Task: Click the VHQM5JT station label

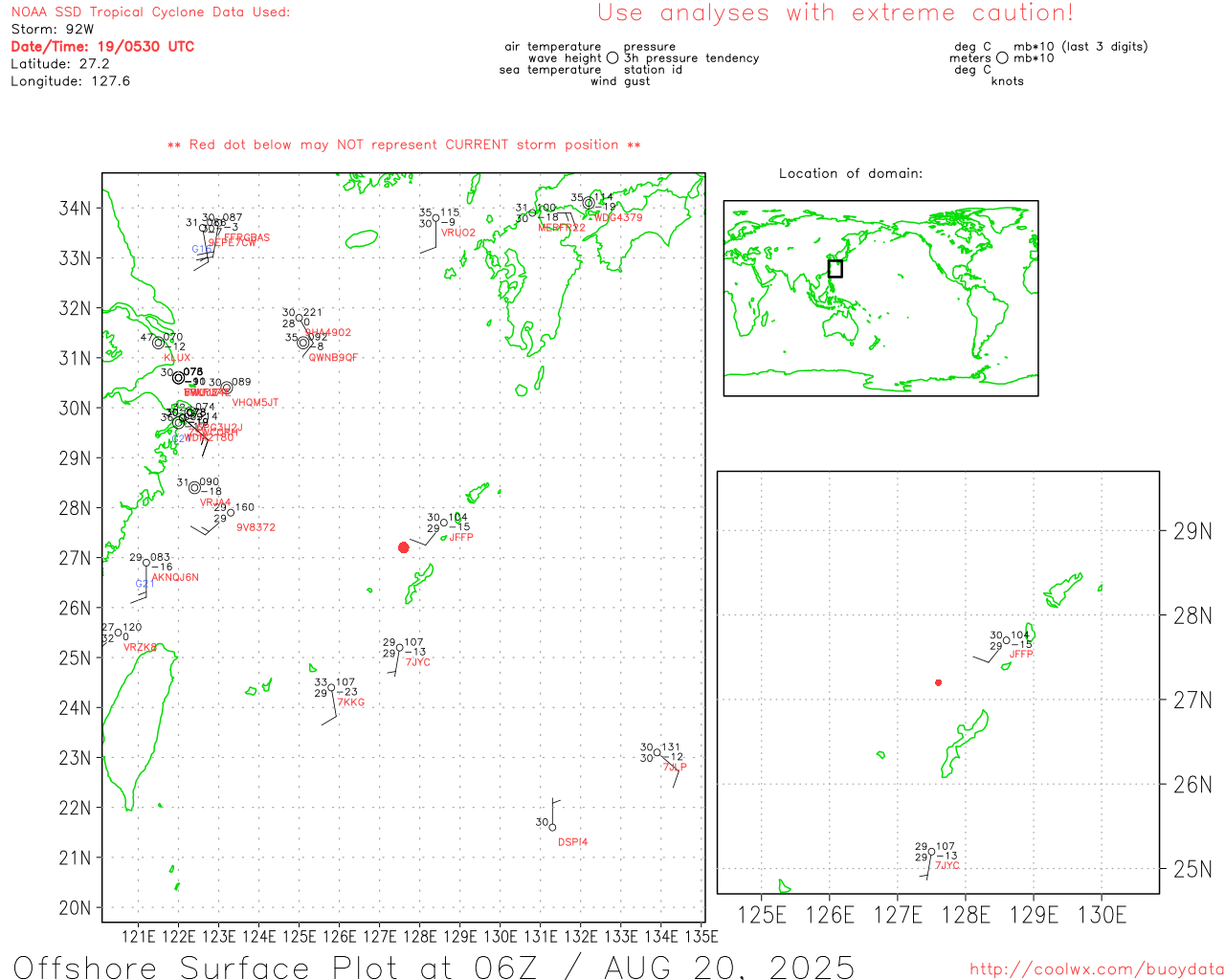Action: click(256, 403)
